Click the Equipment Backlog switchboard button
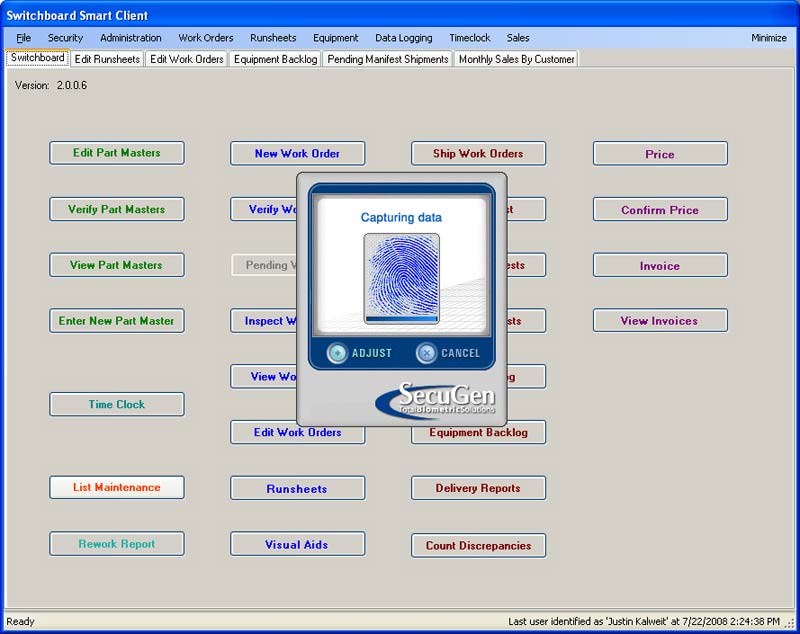Screen dimensions: 800x634 click(479, 433)
